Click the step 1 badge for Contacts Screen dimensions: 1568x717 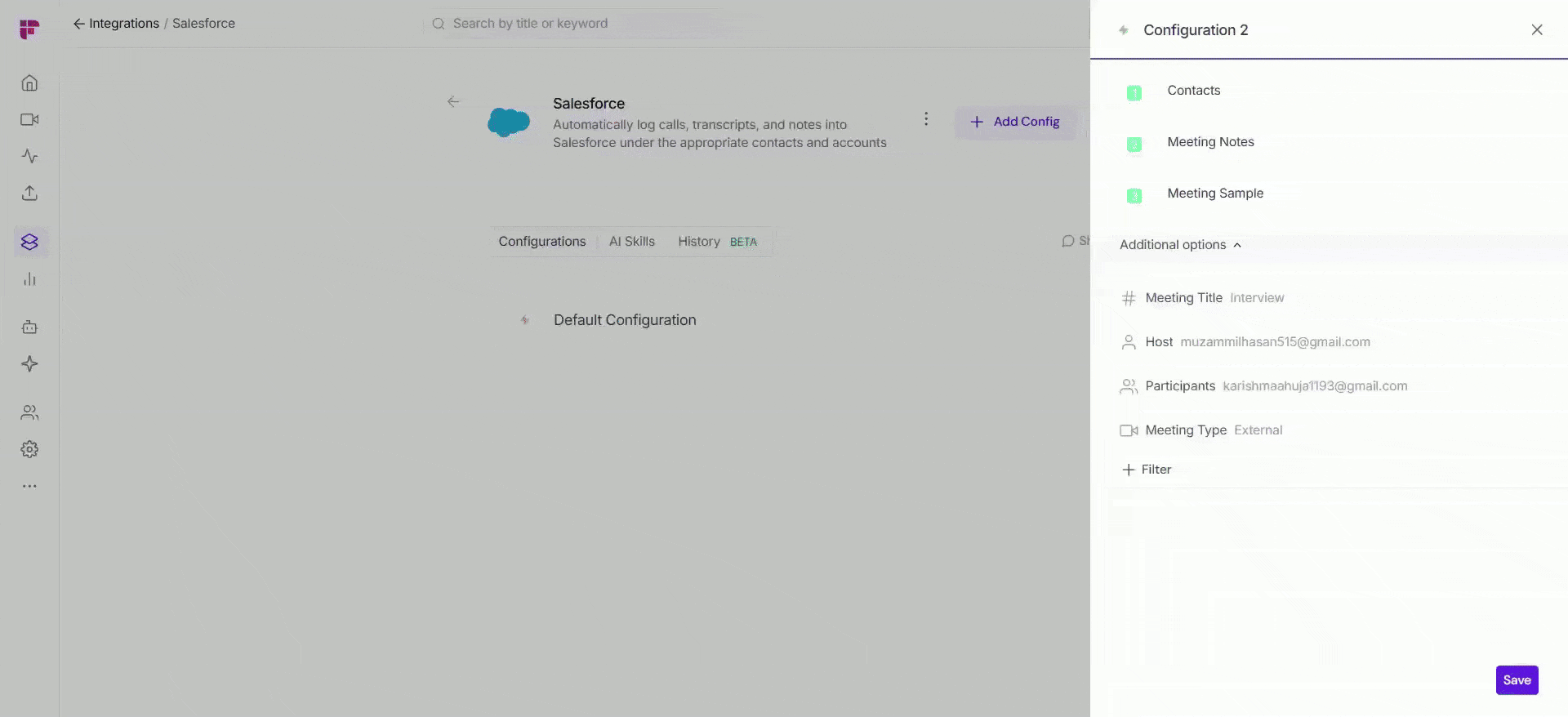(1134, 93)
